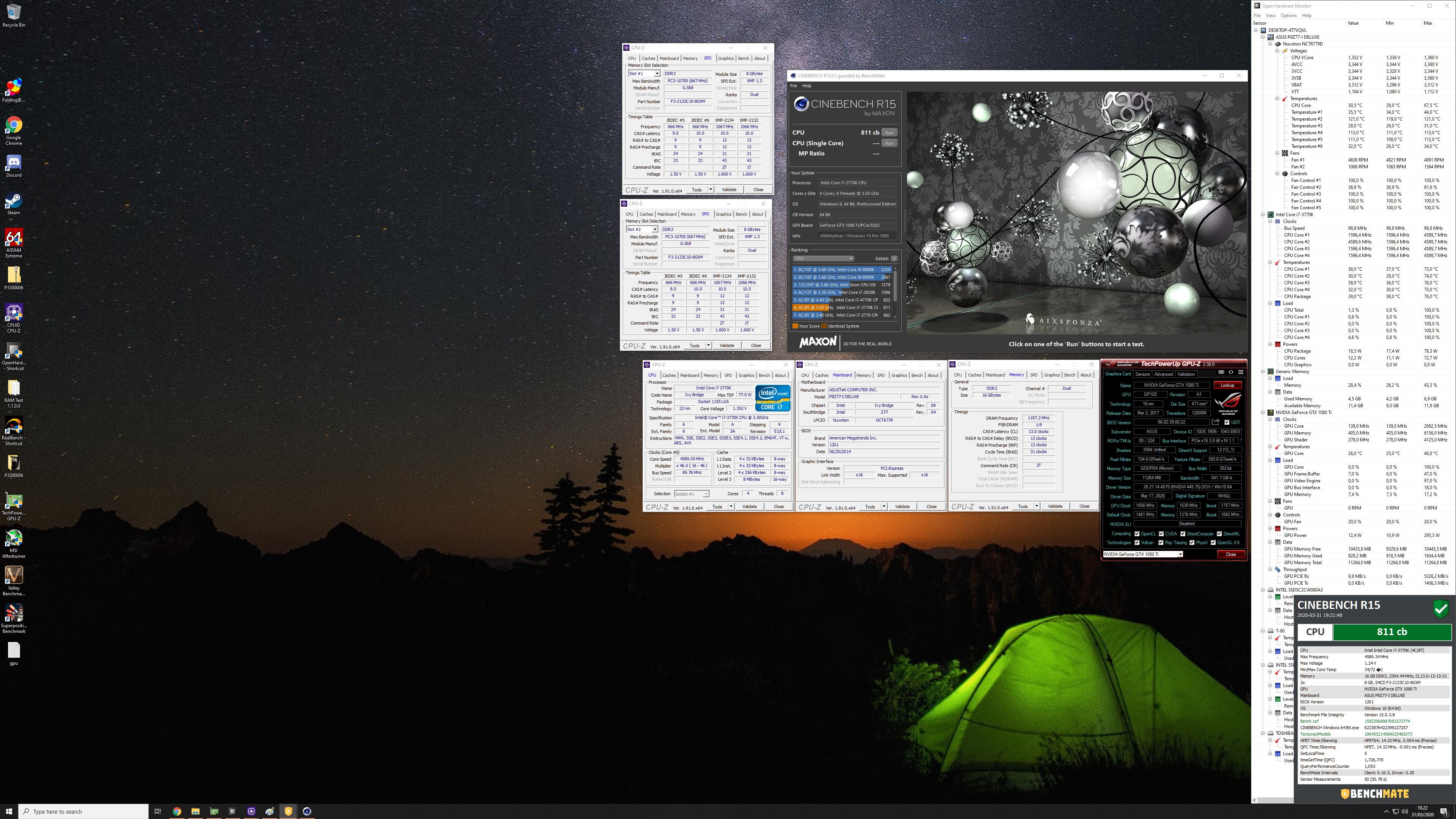Click the Lookup button in GPU-Z
Screen dimensions: 1456x819
[1227, 385]
